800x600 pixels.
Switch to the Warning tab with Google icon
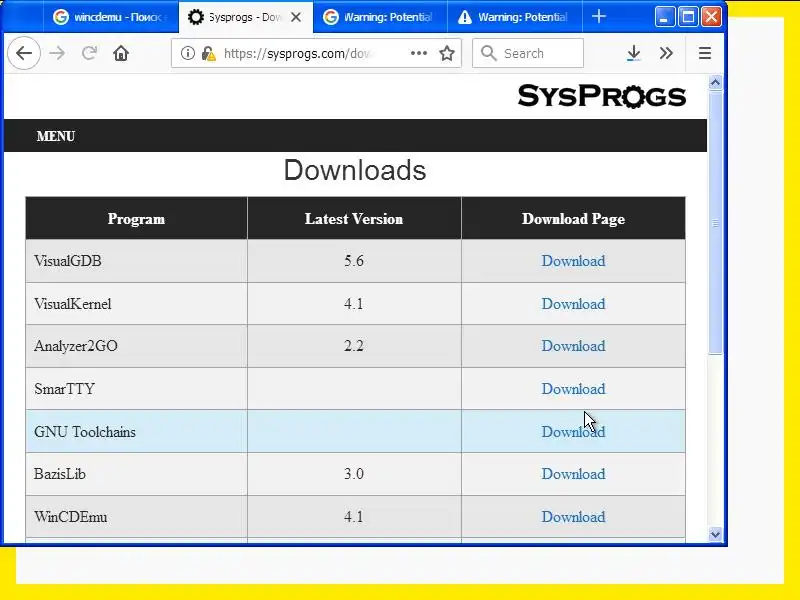[380, 17]
